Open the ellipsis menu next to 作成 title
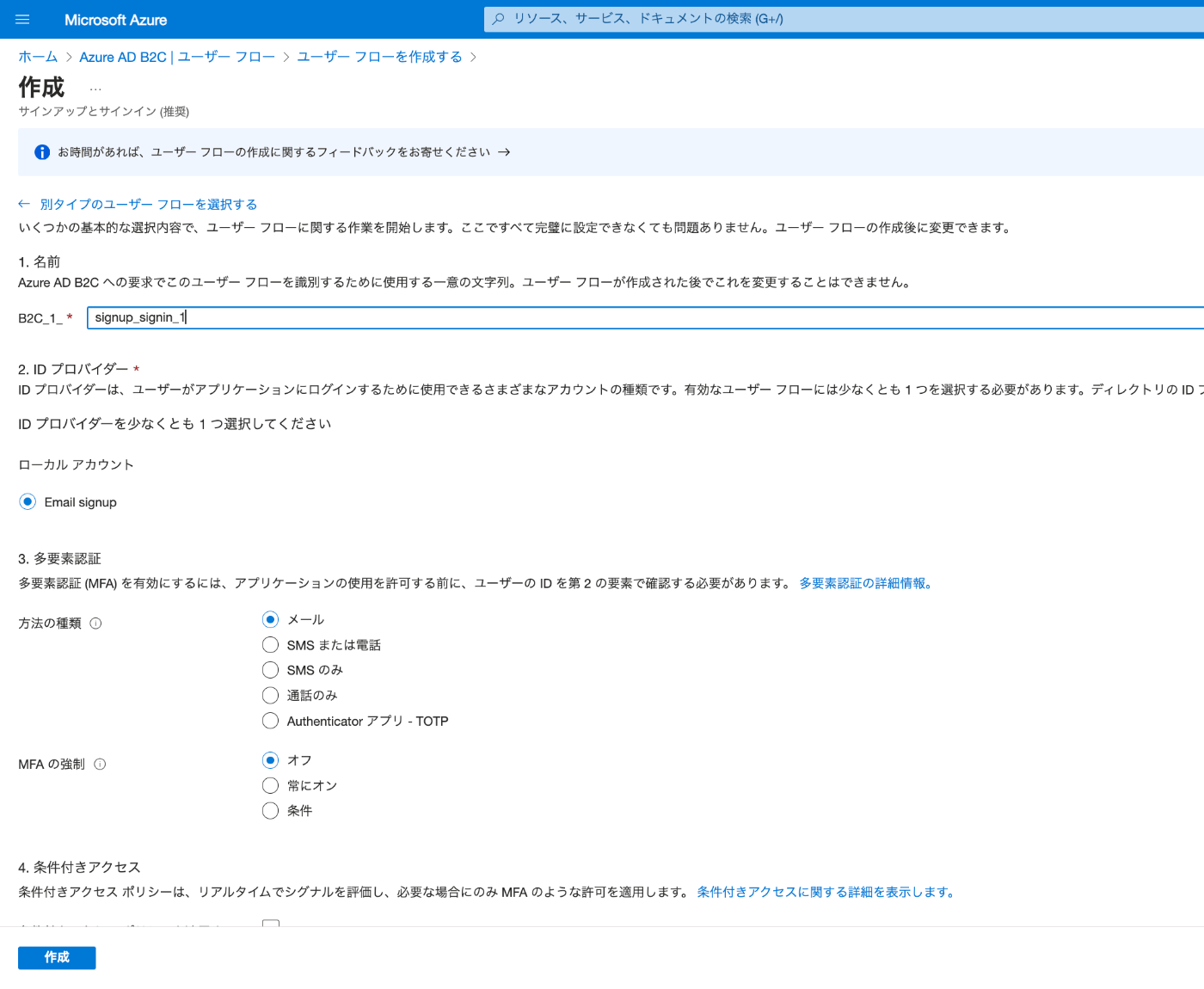Viewport: 1204px width, 989px height. pos(95,89)
